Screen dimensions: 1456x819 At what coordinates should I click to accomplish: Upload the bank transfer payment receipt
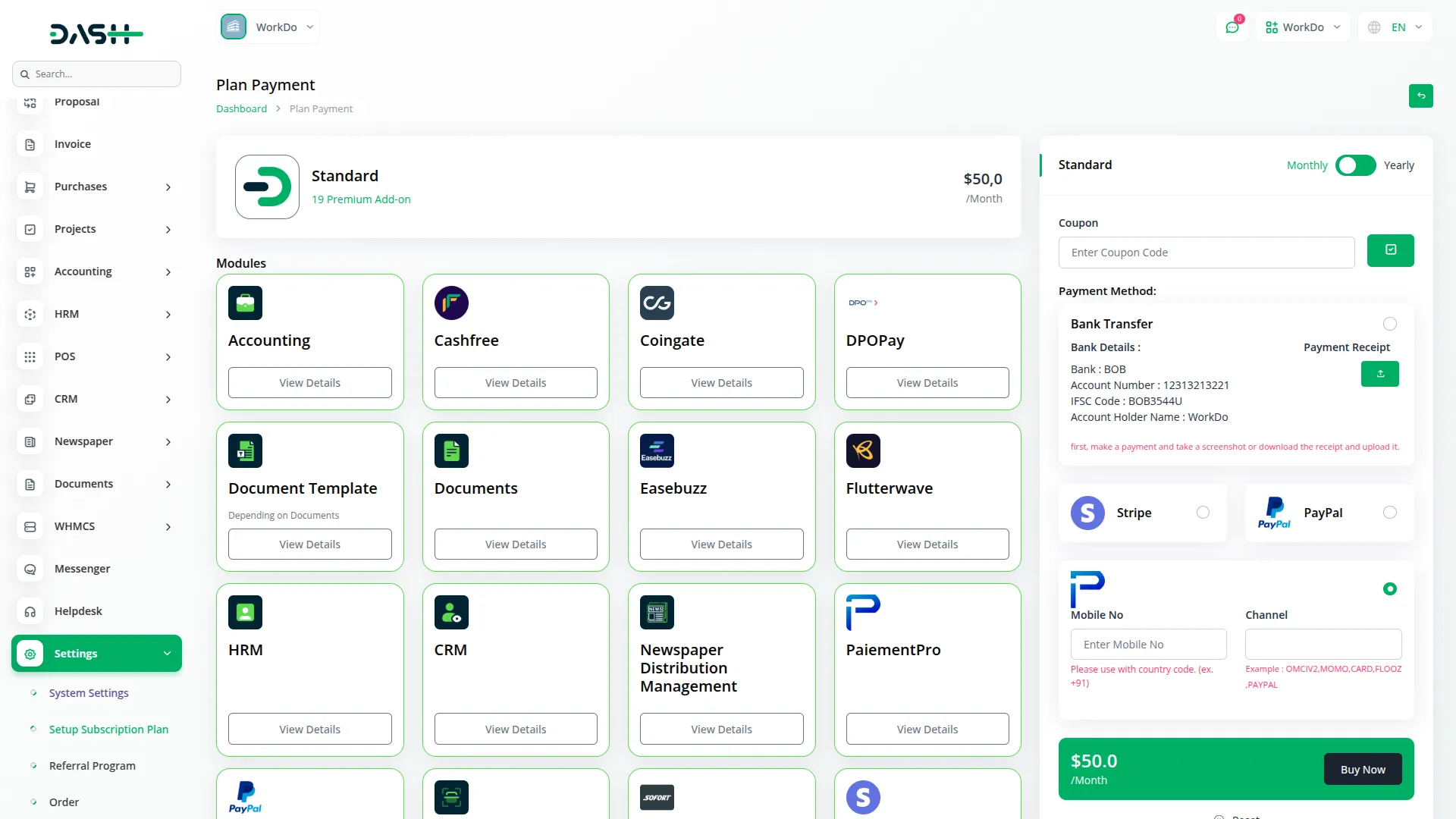coord(1379,373)
